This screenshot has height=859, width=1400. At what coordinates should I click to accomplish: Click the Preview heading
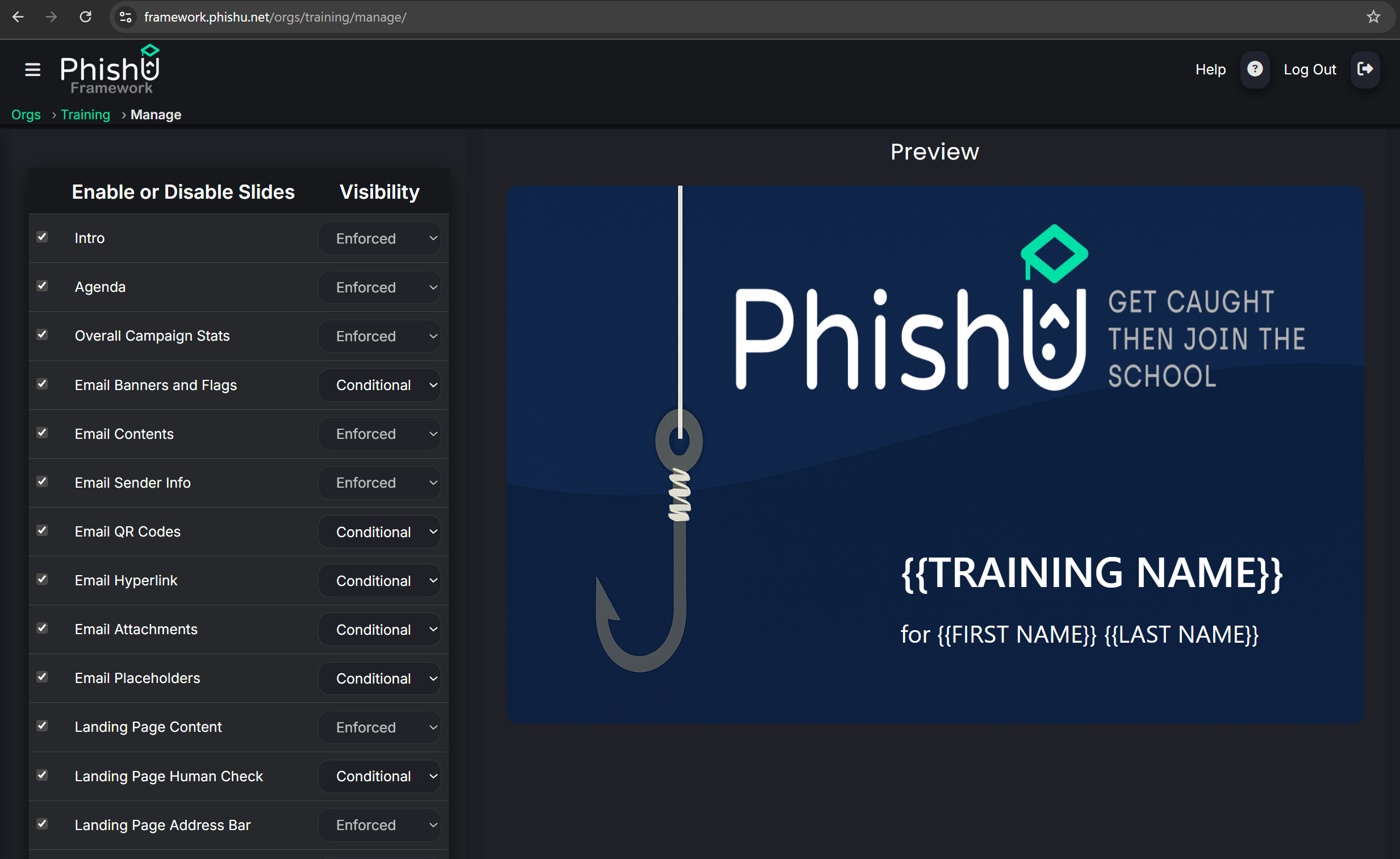coord(935,152)
